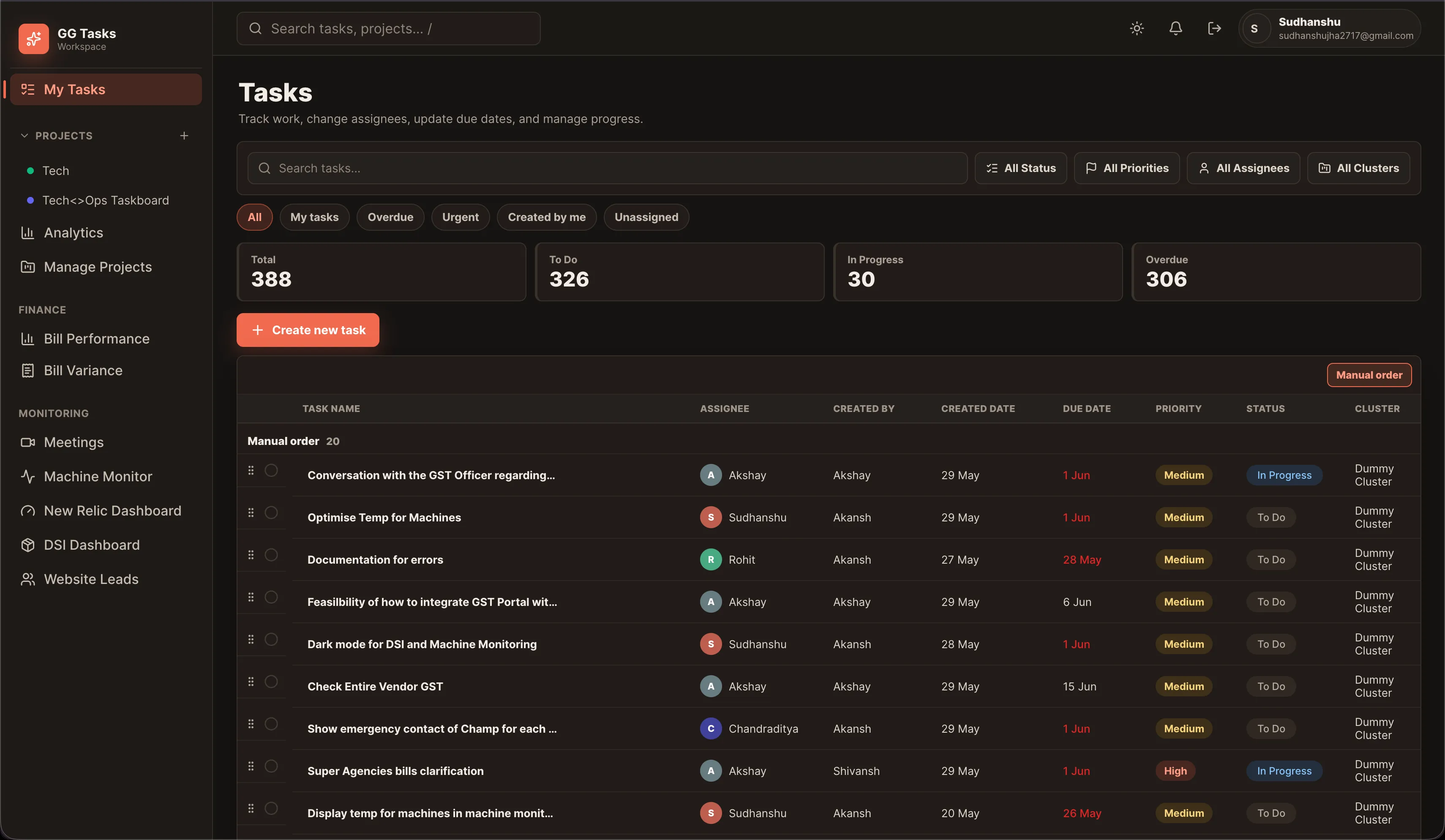Select the Overdue filter tab
Viewport: 1445px width, 840px height.
(390, 217)
